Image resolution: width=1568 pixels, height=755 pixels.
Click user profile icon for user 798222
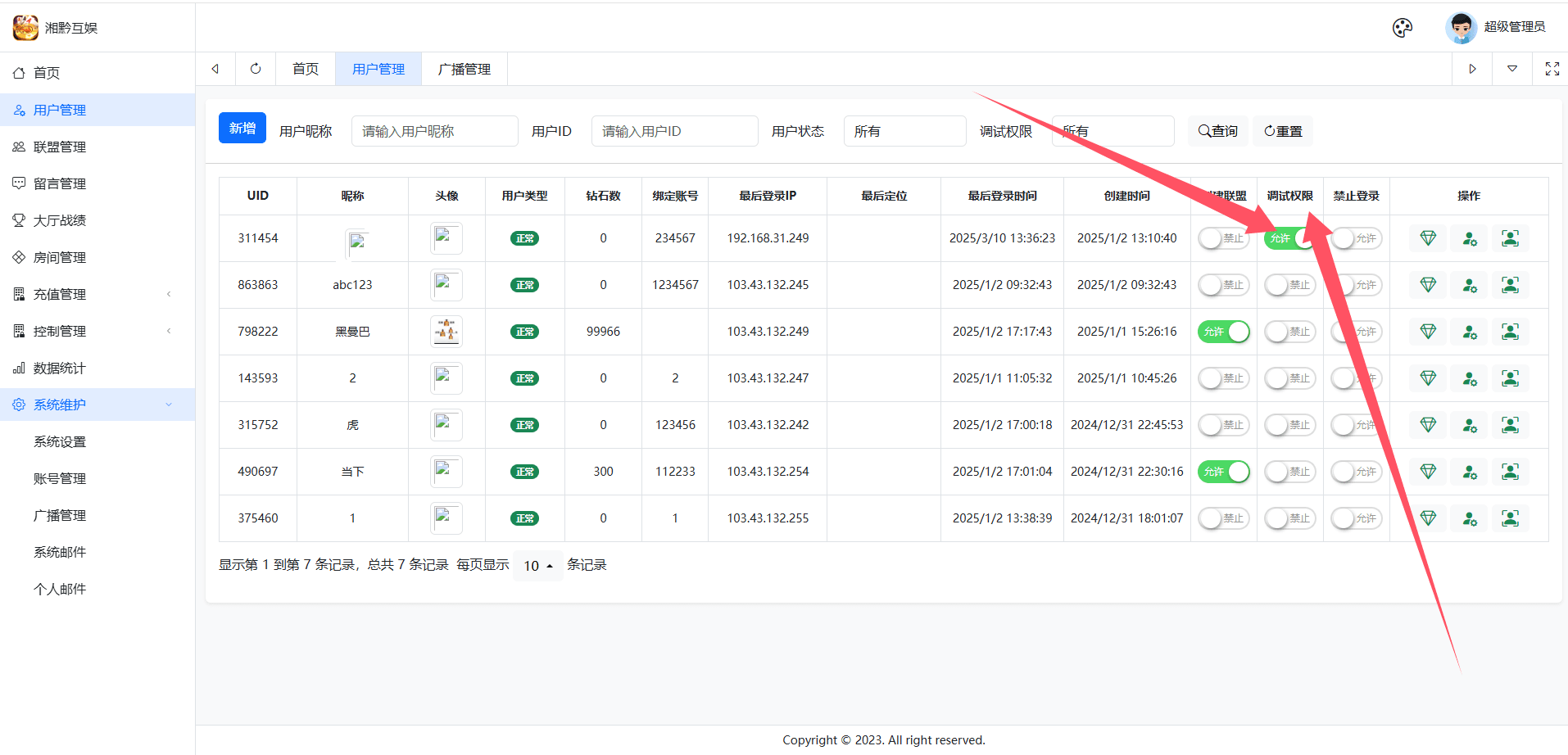[1510, 332]
